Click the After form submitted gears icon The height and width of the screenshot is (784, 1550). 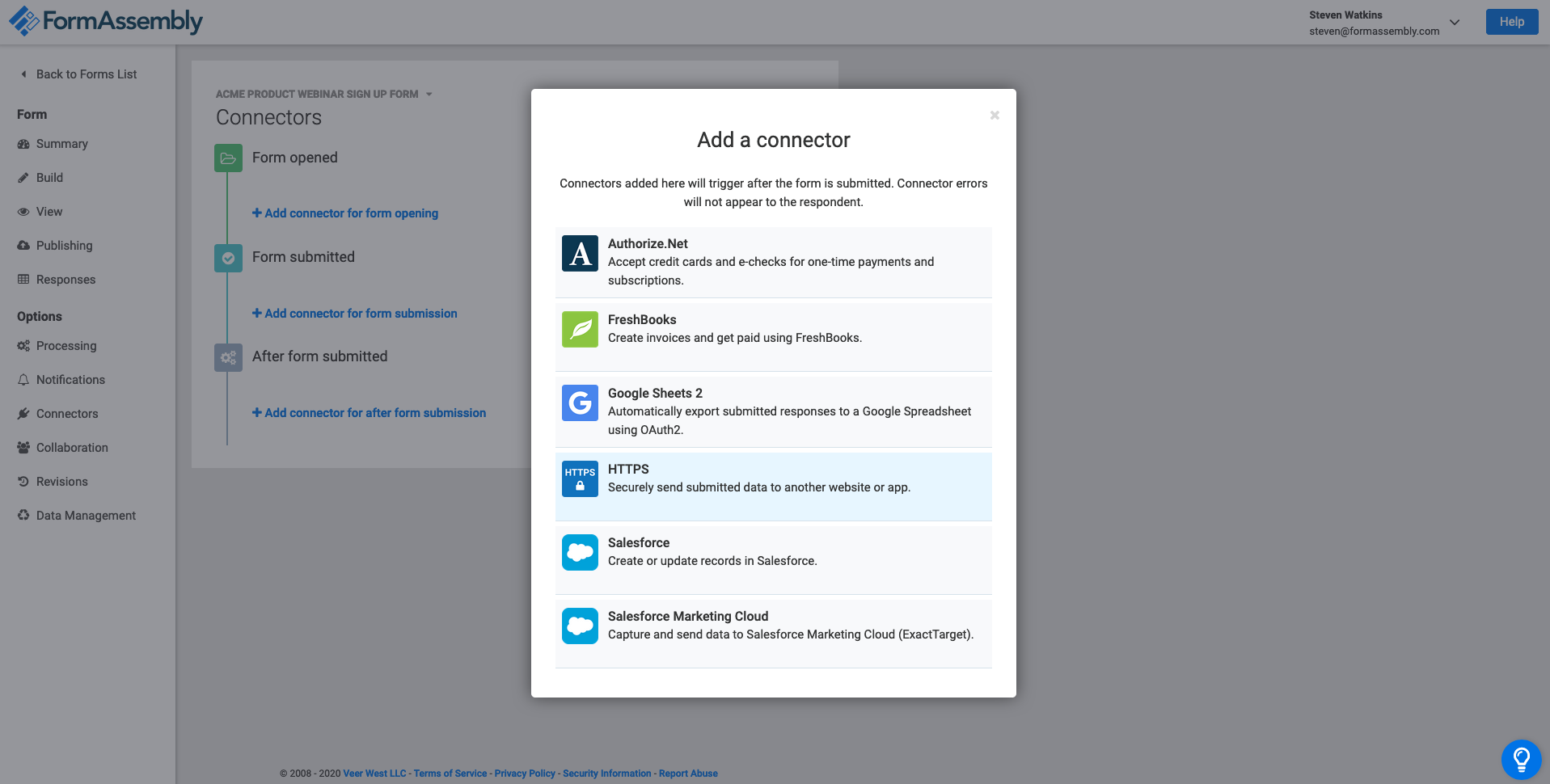(228, 357)
